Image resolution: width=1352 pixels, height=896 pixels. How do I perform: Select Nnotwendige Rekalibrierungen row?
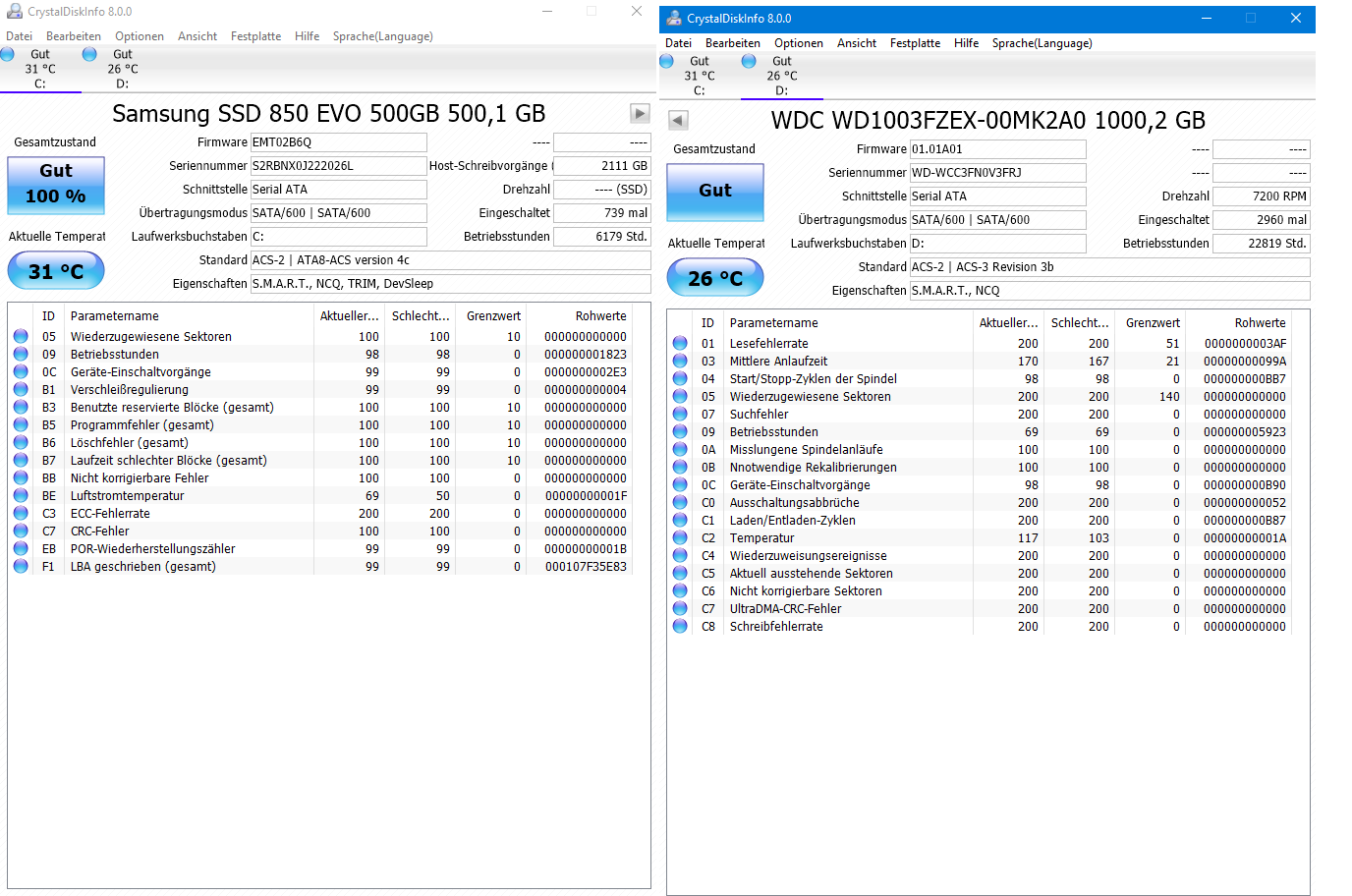point(980,467)
